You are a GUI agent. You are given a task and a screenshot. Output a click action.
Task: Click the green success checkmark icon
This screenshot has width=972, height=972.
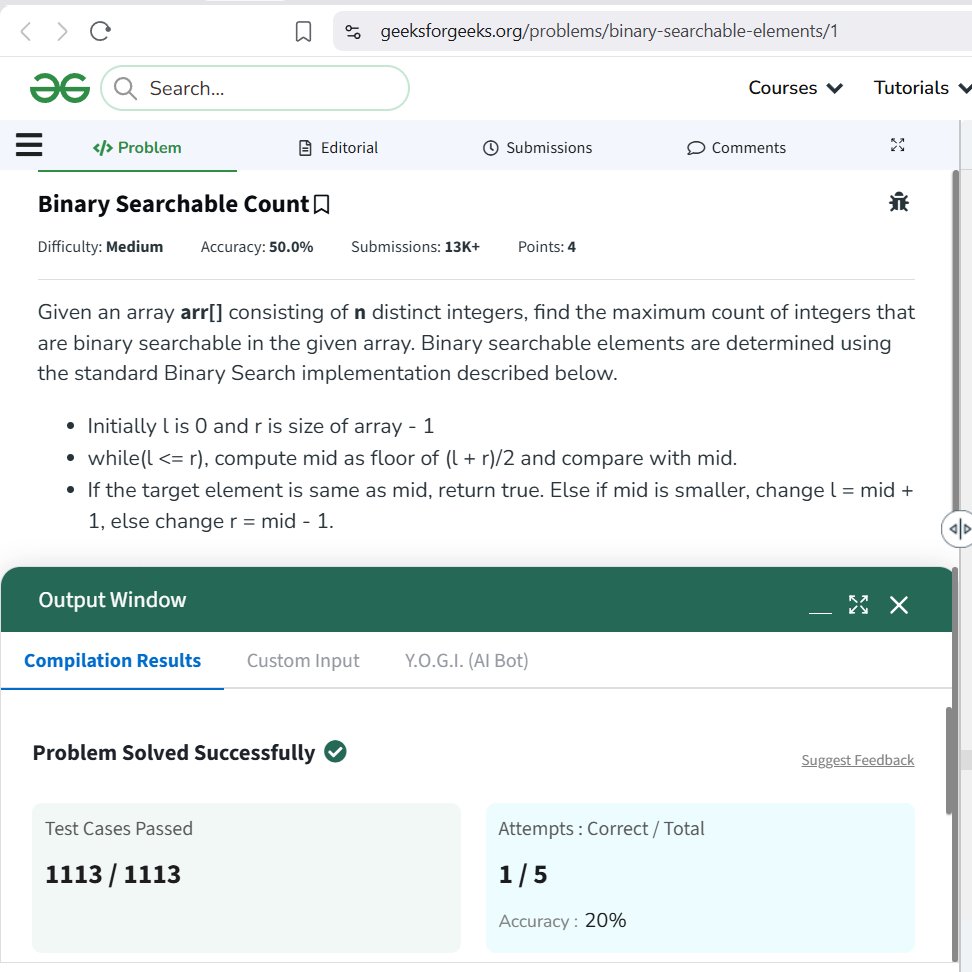click(335, 751)
